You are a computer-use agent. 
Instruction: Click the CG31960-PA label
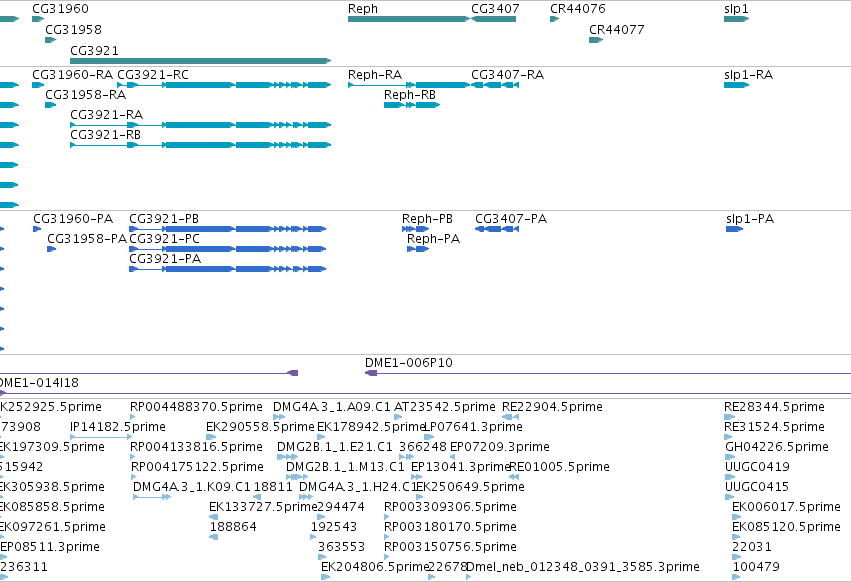[73, 219]
